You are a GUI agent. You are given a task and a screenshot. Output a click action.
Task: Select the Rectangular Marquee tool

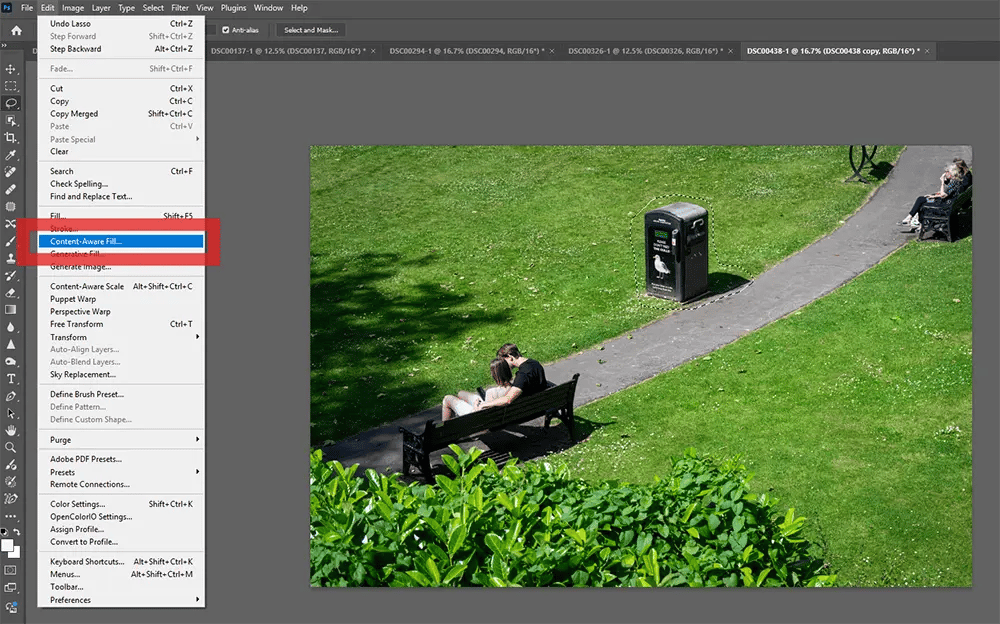pos(11,86)
